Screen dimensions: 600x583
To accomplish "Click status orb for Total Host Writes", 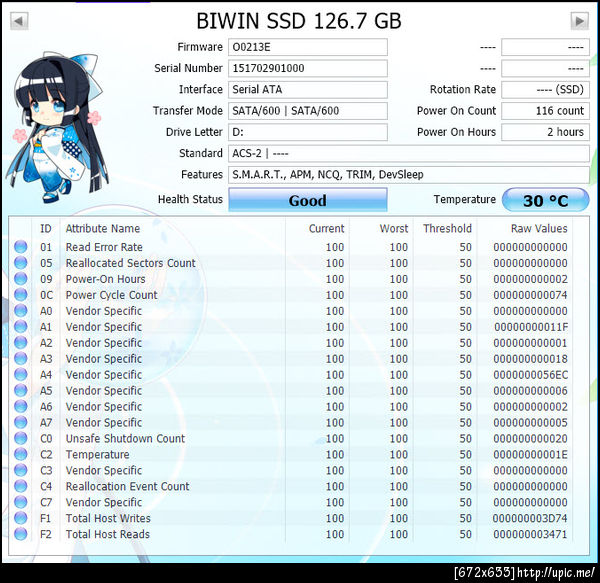I will [21, 518].
